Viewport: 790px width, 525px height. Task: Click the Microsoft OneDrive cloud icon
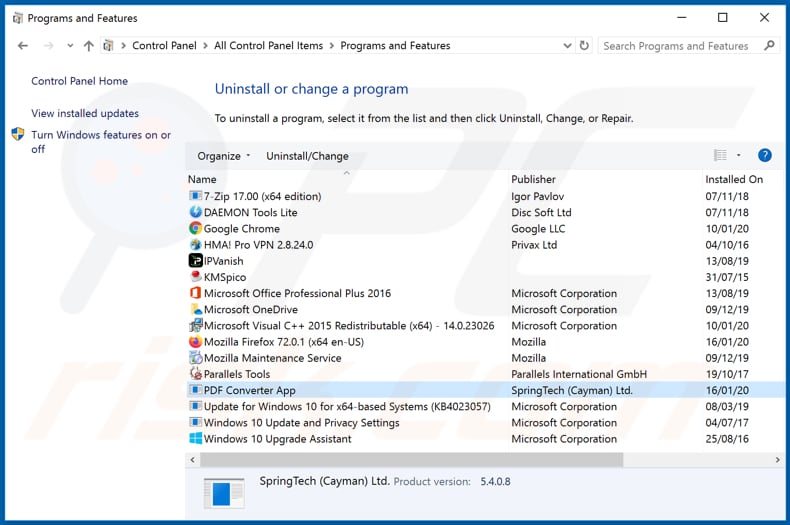pyautogui.click(x=195, y=310)
